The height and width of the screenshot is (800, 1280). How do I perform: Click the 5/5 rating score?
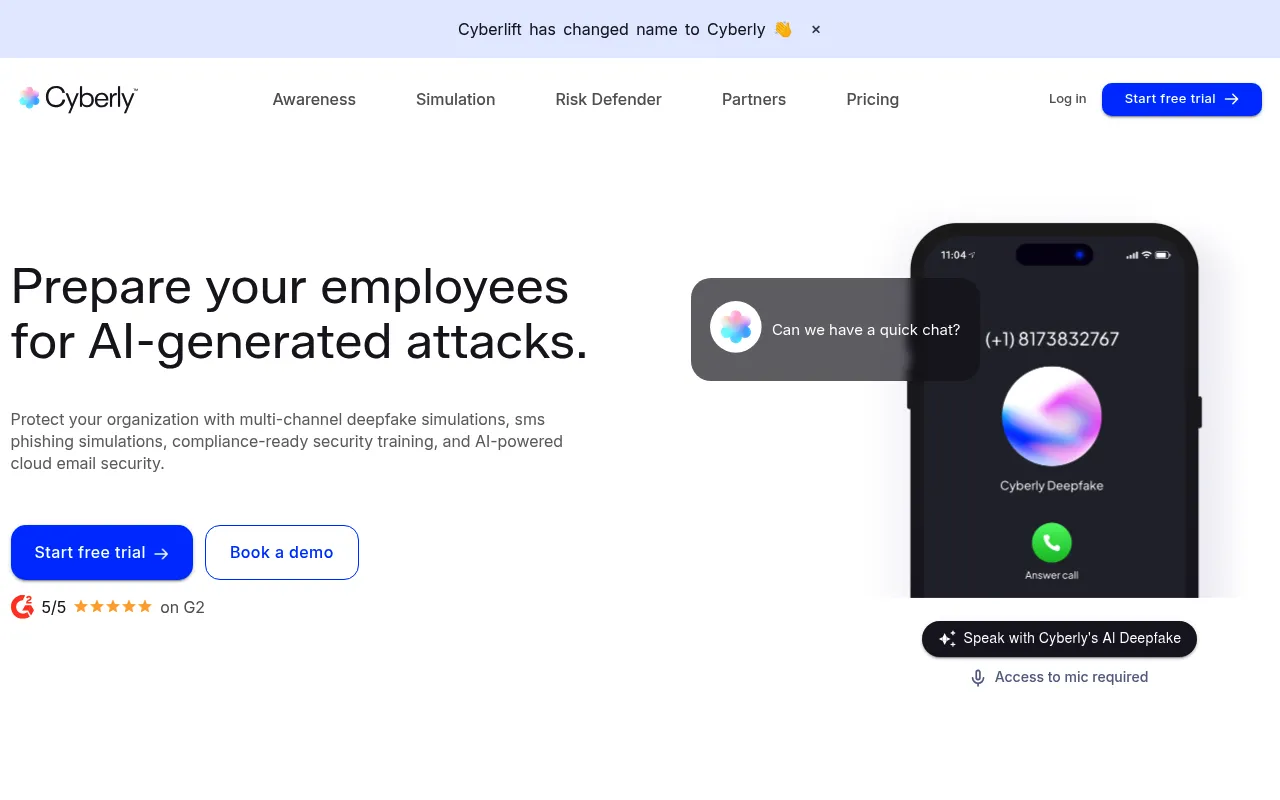54,607
